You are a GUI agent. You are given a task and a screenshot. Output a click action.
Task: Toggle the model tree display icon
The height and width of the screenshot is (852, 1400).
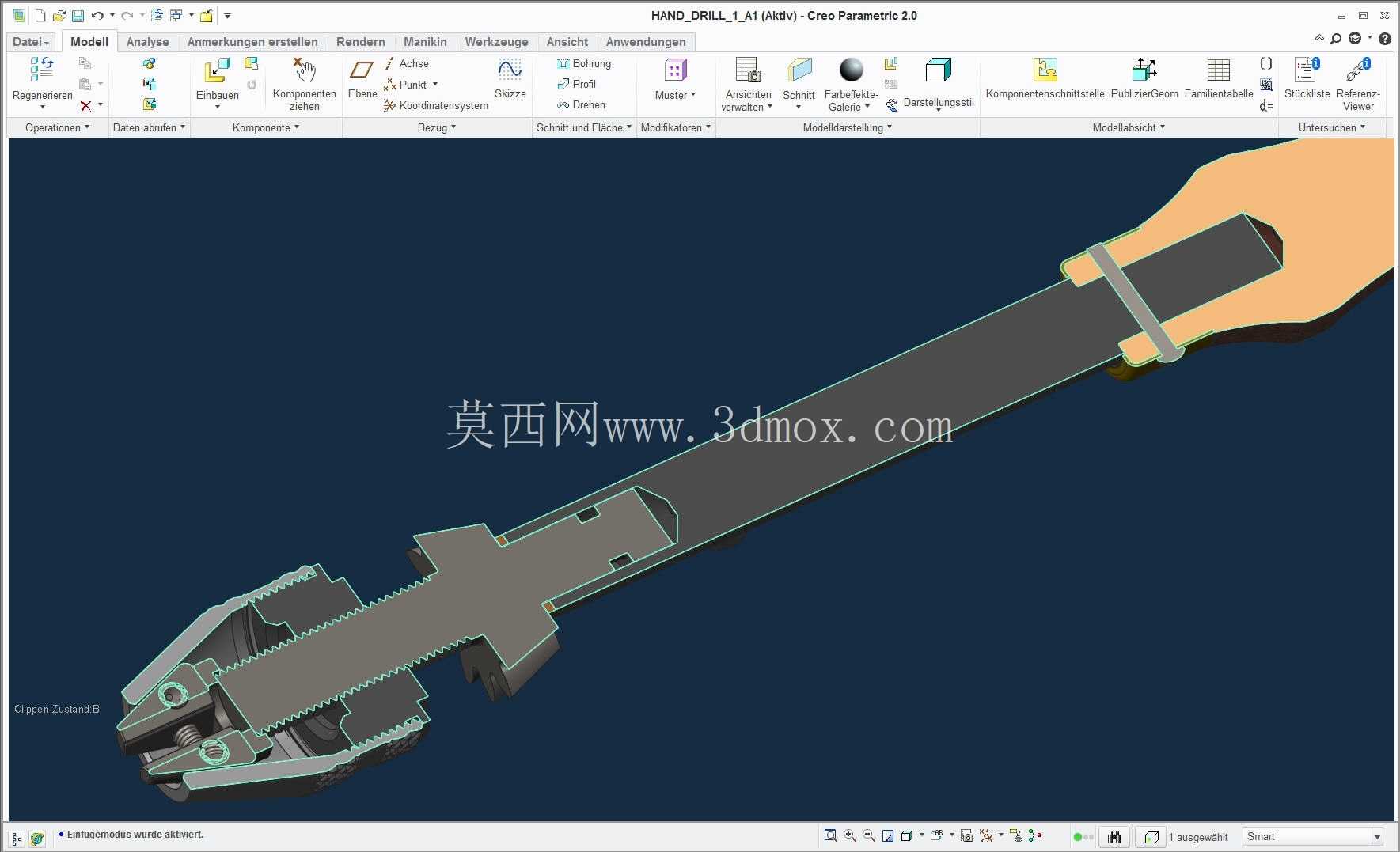click(x=17, y=839)
